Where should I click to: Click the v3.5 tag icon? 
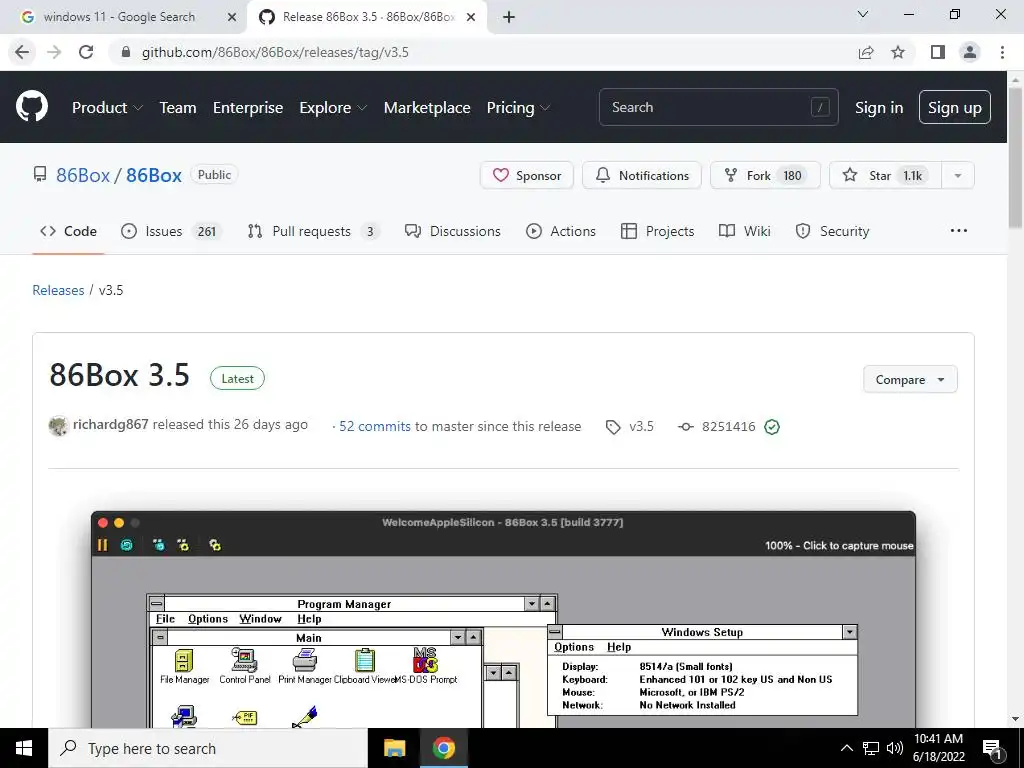pyautogui.click(x=613, y=427)
